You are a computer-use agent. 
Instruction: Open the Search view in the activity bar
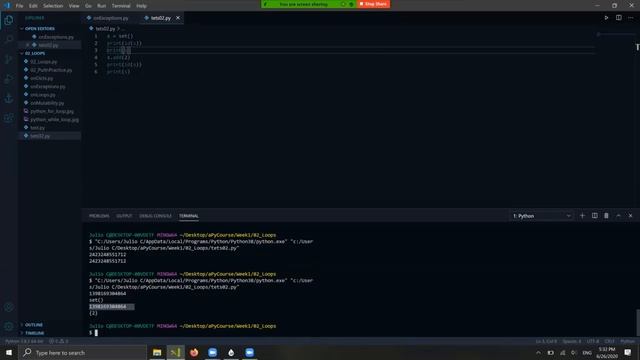[9, 40]
